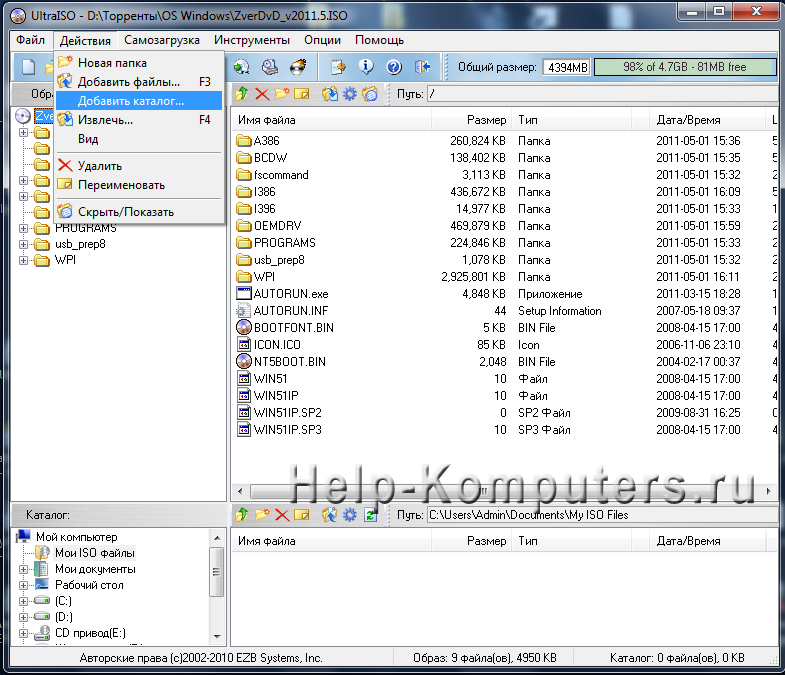Go up one level in local catalog toolbar
The height and width of the screenshot is (675, 785).
click(242, 515)
